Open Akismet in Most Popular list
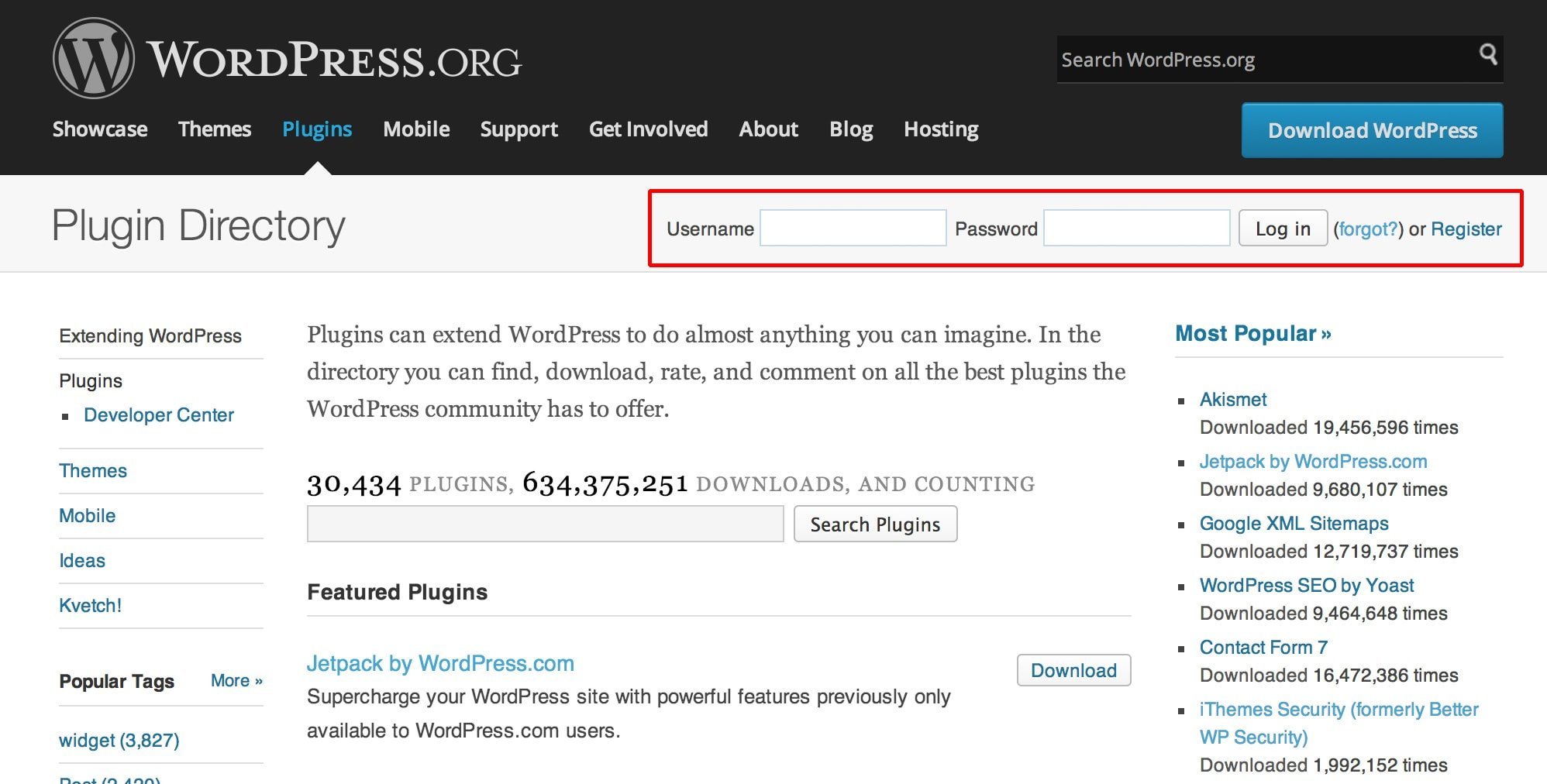This screenshot has width=1547, height=784. [1233, 400]
